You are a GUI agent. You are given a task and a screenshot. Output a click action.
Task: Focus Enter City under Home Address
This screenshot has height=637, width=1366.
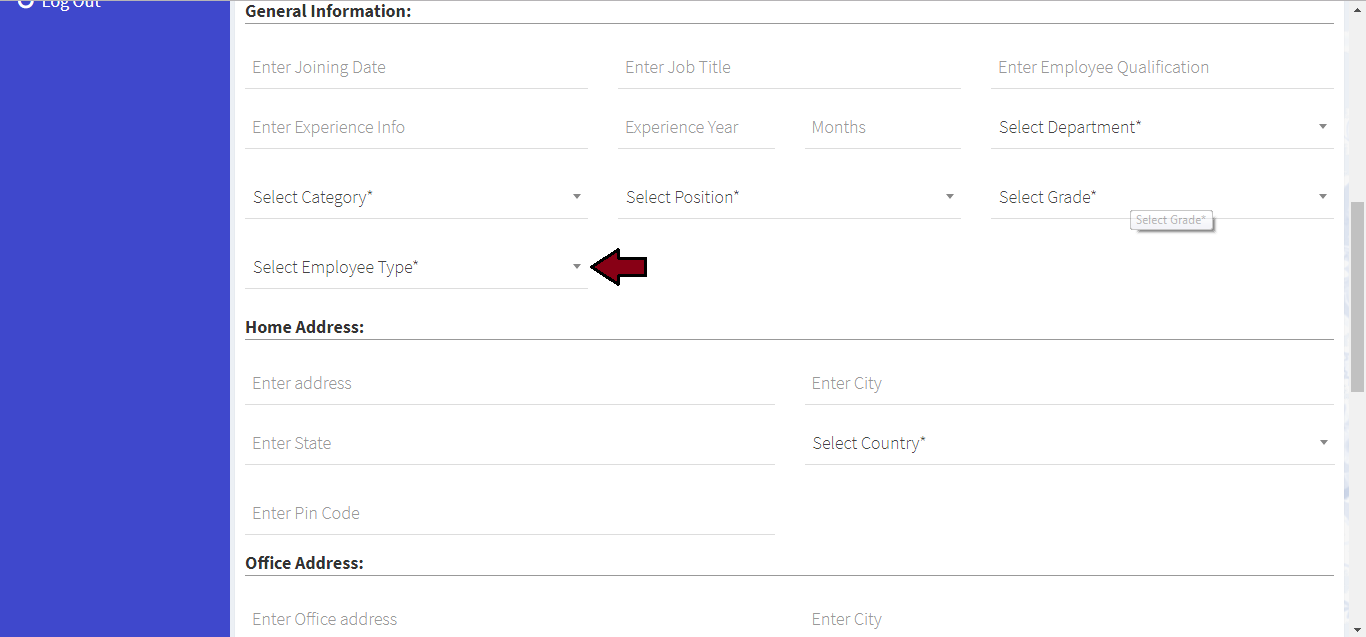[1069, 384]
